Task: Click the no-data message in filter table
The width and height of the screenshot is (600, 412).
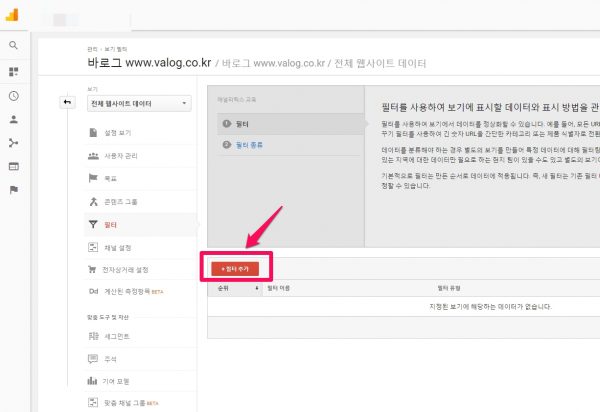Action: pyautogui.click(x=491, y=306)
